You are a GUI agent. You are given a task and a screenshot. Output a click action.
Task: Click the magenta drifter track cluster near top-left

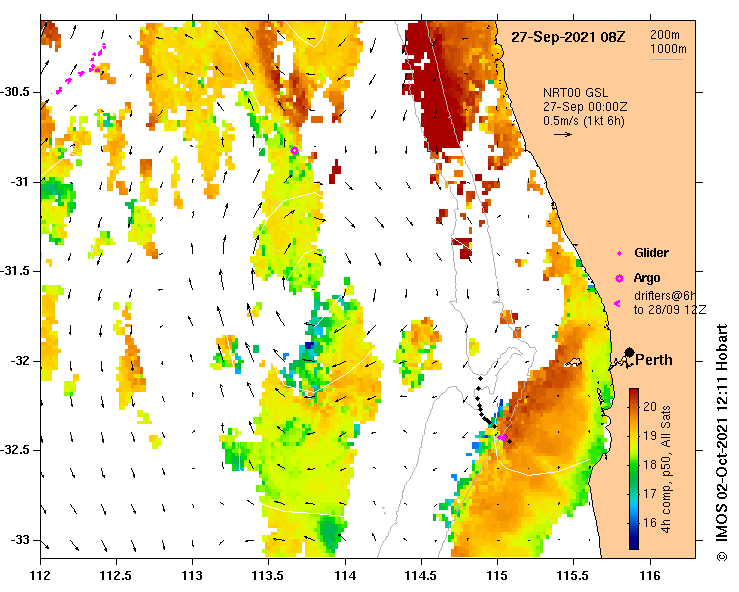pyautogui.click(x=80, y=69)
